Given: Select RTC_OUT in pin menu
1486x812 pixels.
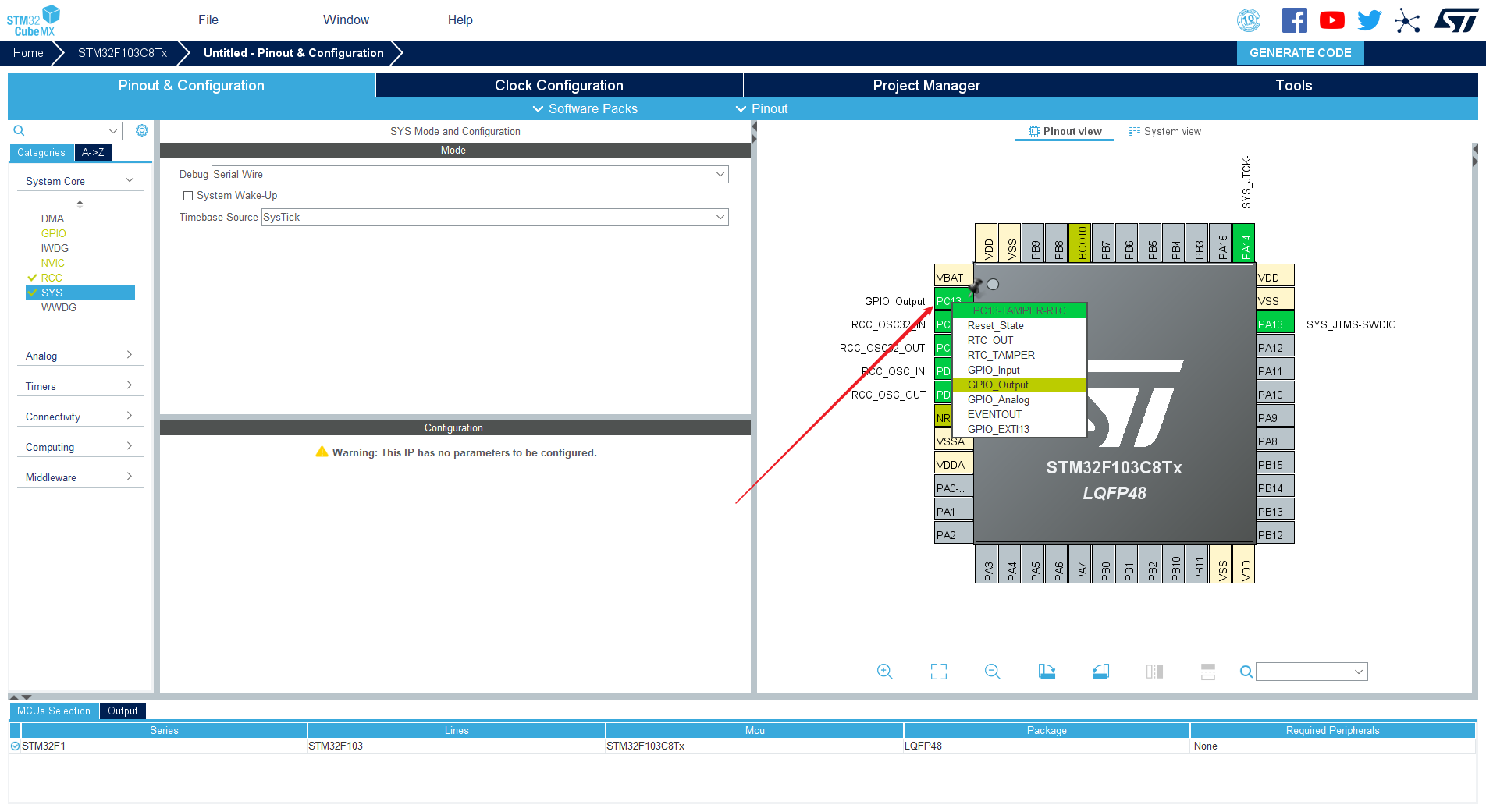Looking at the screenshot, I should point(1019,340).
